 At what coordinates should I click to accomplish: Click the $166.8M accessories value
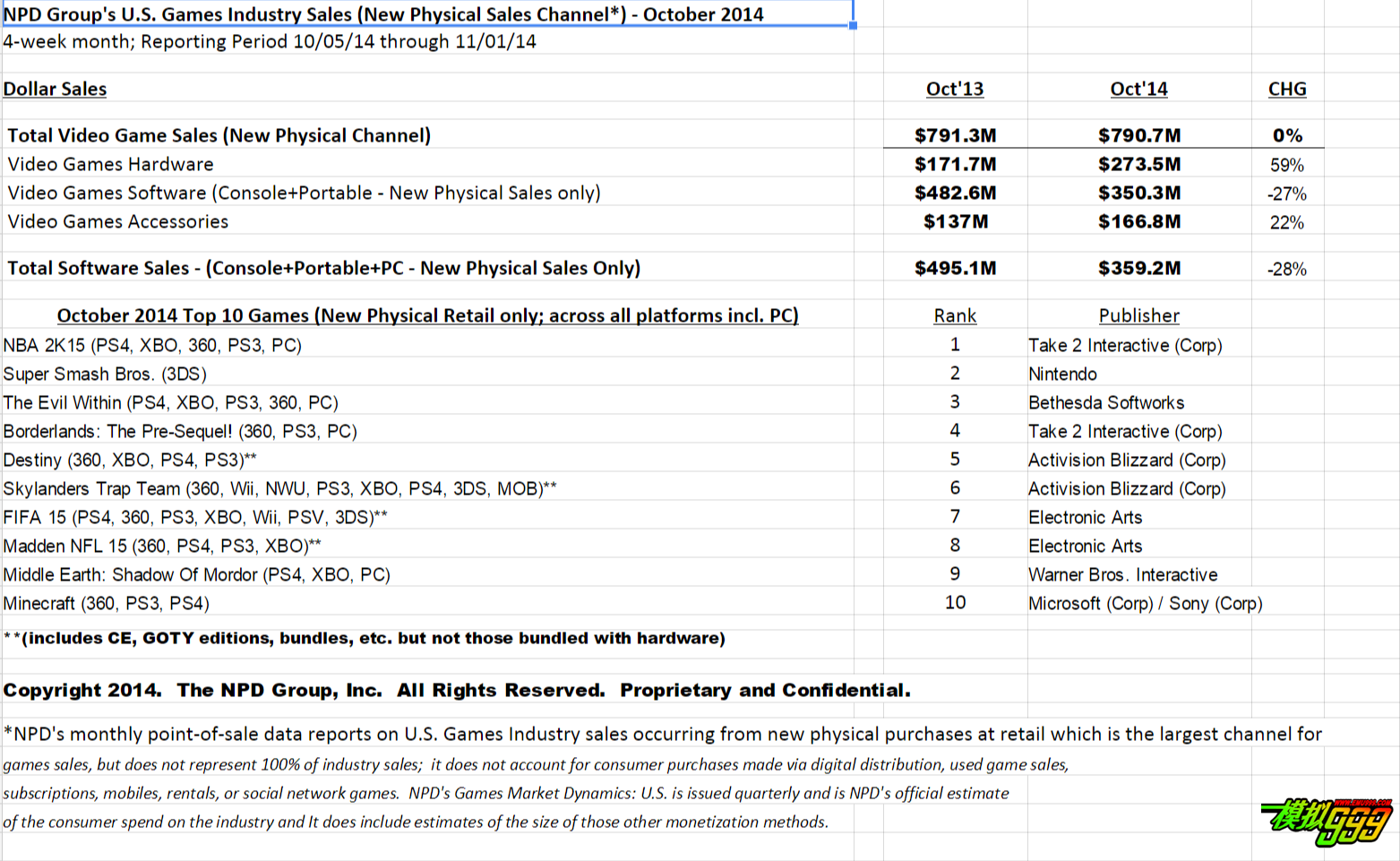click(x=1139, y=221)
